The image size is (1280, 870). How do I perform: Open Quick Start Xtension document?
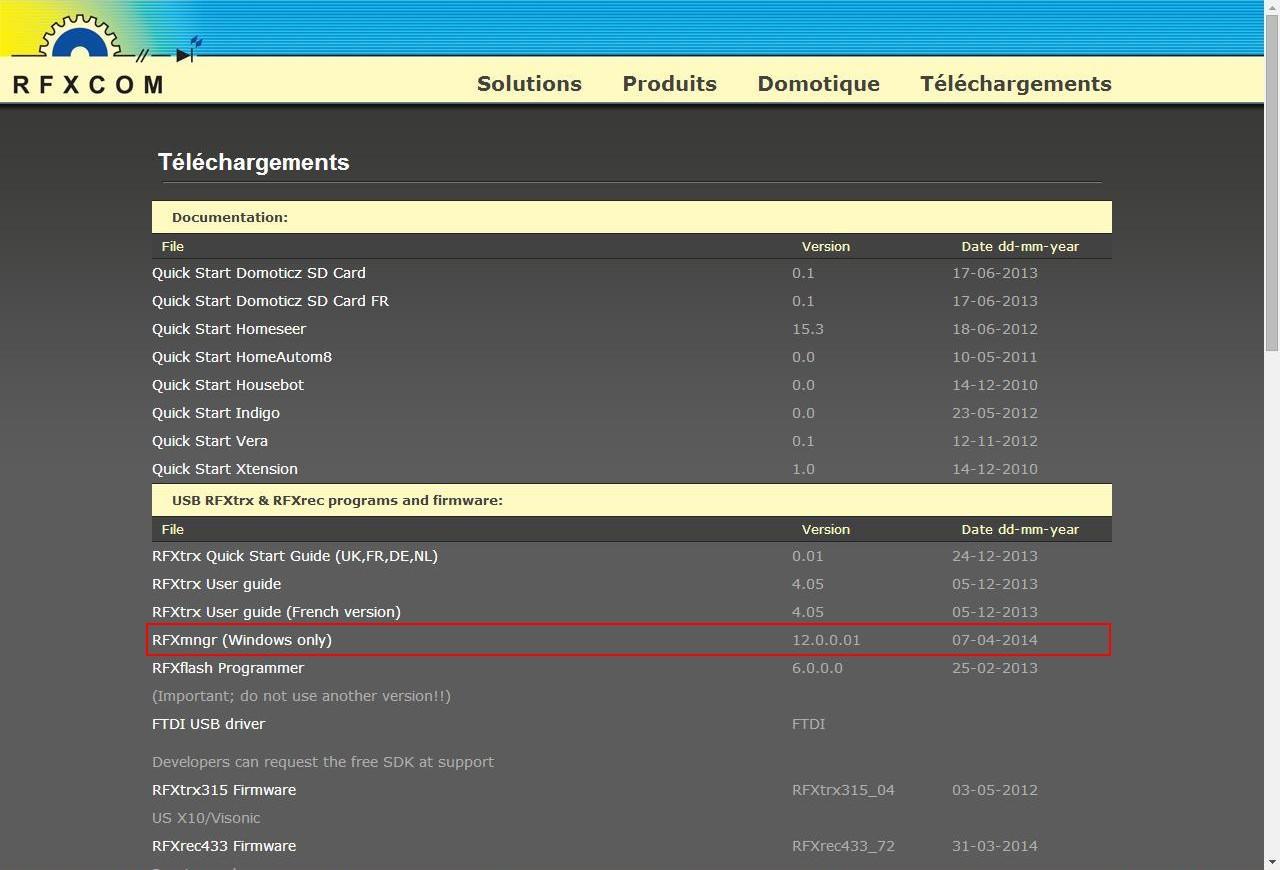coord(225,469)
